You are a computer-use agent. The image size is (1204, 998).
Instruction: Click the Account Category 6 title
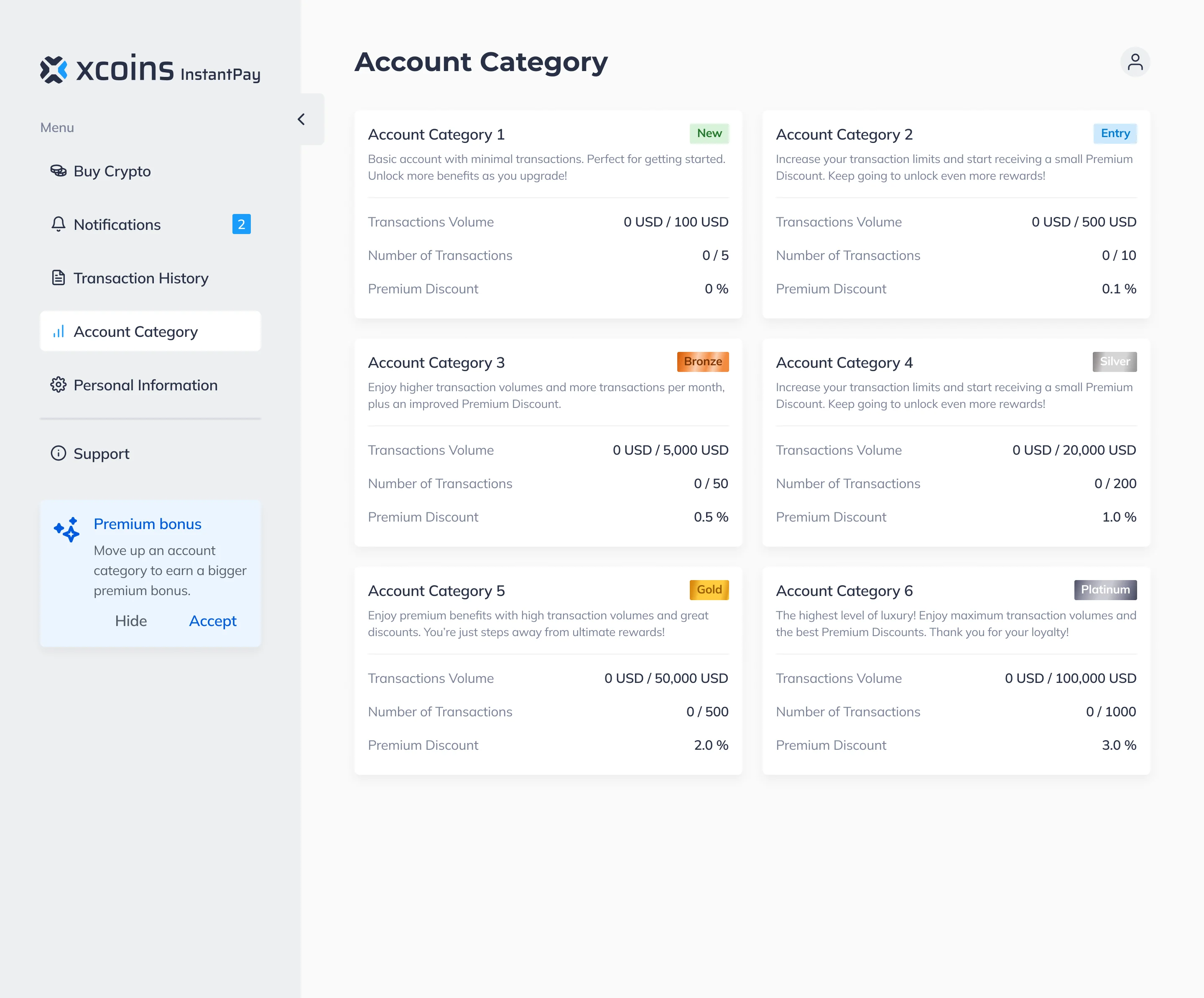click(844, 591)
